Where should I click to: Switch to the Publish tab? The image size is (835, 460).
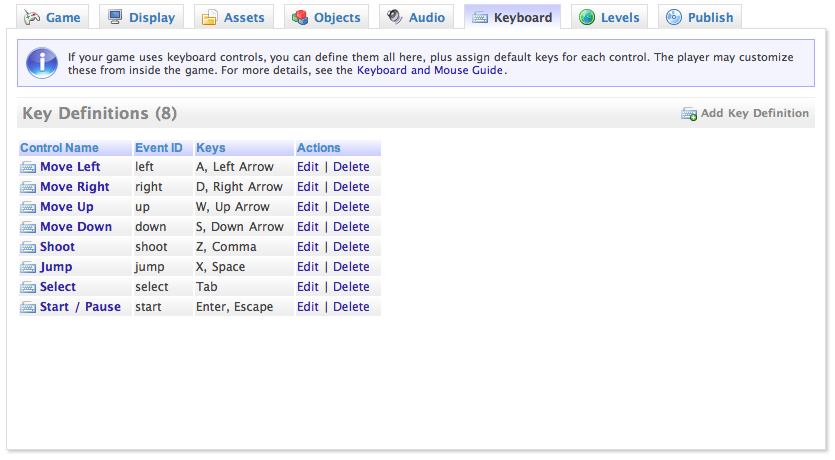tap(700, 17)
